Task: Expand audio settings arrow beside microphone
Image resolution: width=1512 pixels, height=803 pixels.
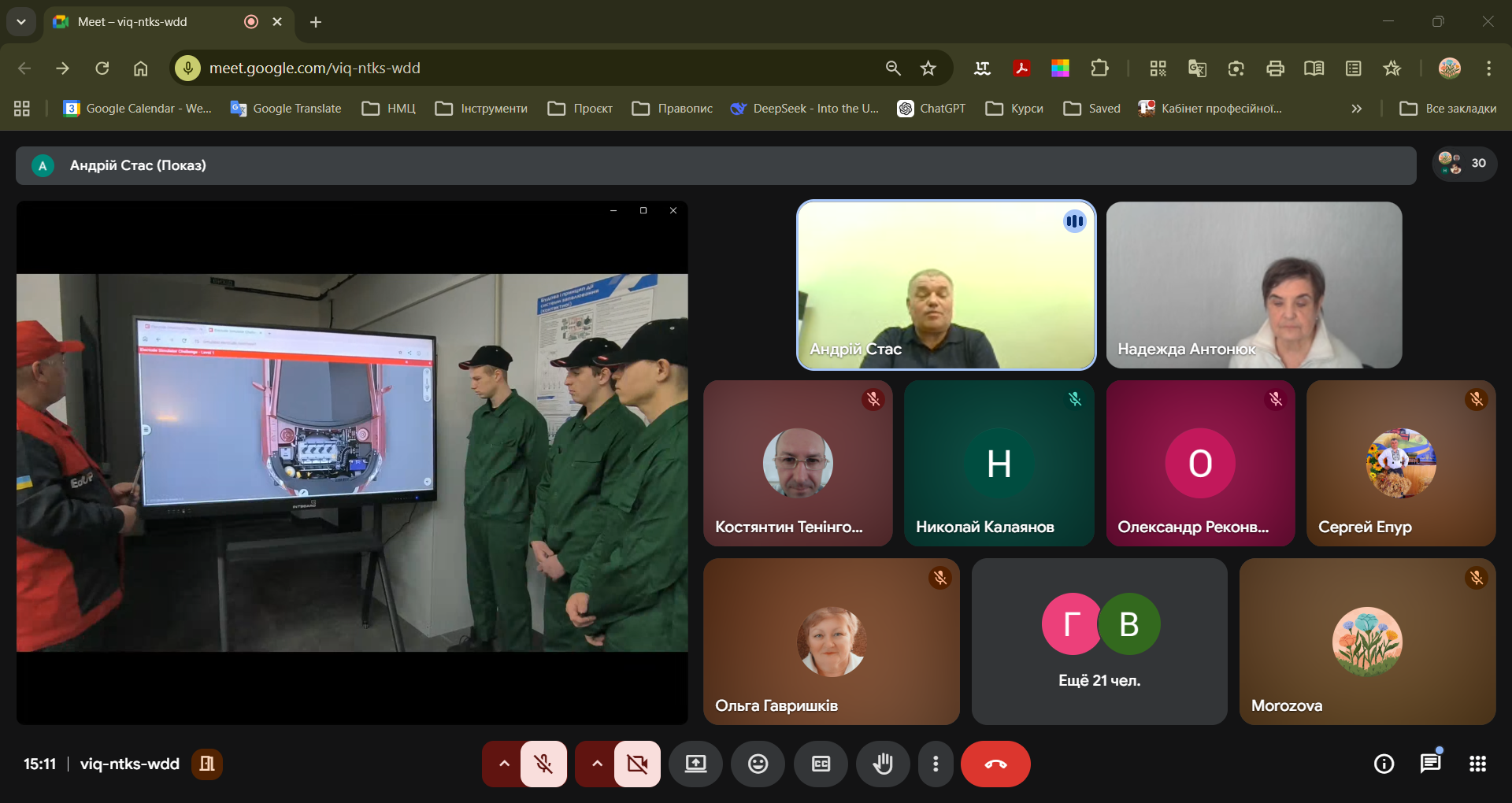Action: 504,764
